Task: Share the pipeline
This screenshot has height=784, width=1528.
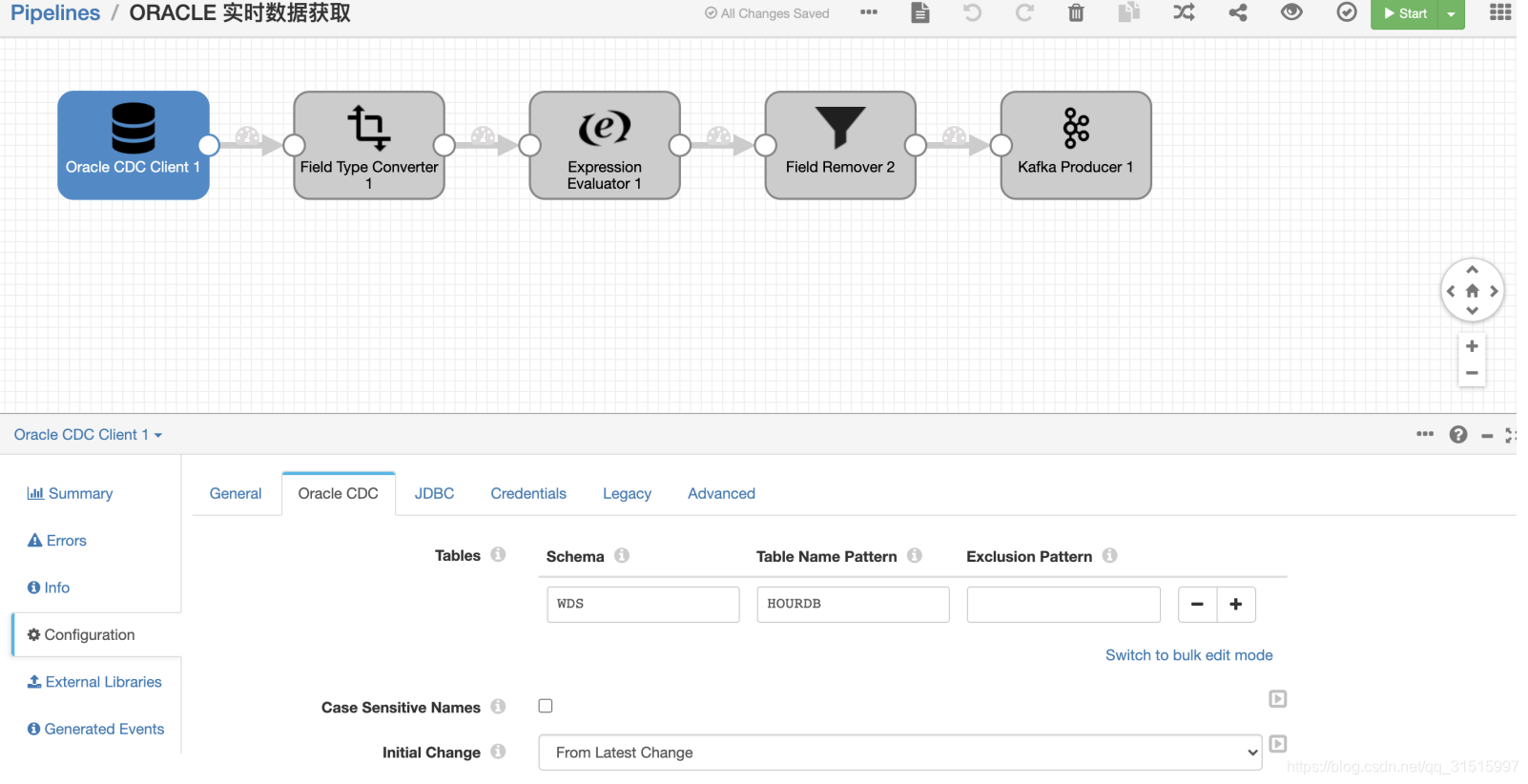Action: click(1238, 12)
